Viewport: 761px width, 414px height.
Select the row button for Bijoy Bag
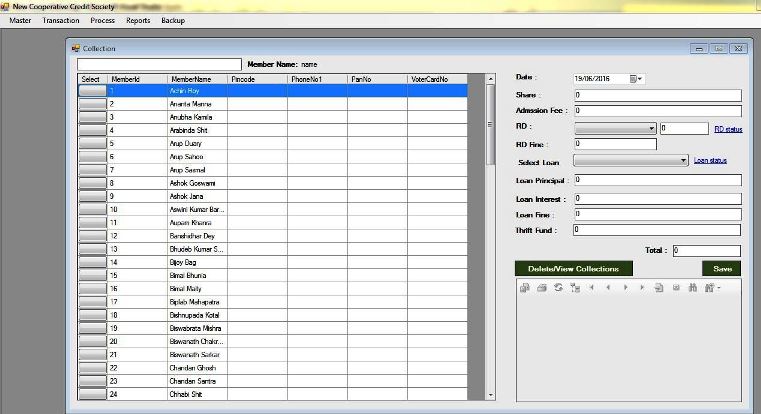92,262
